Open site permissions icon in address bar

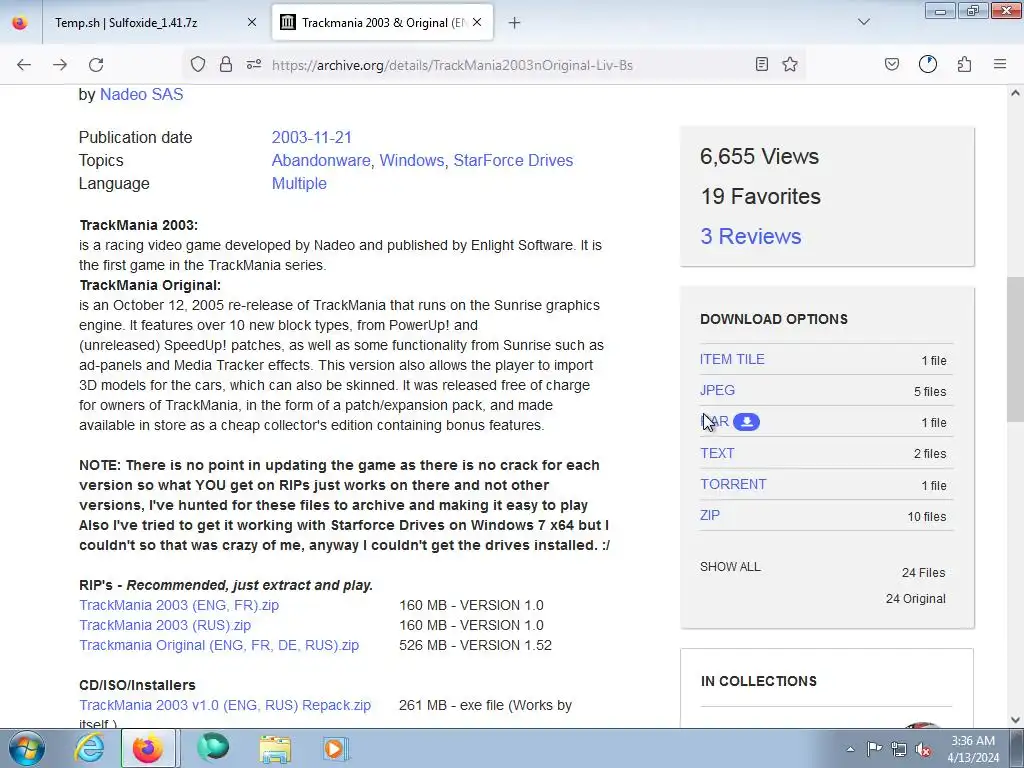(x=254, y=64)
